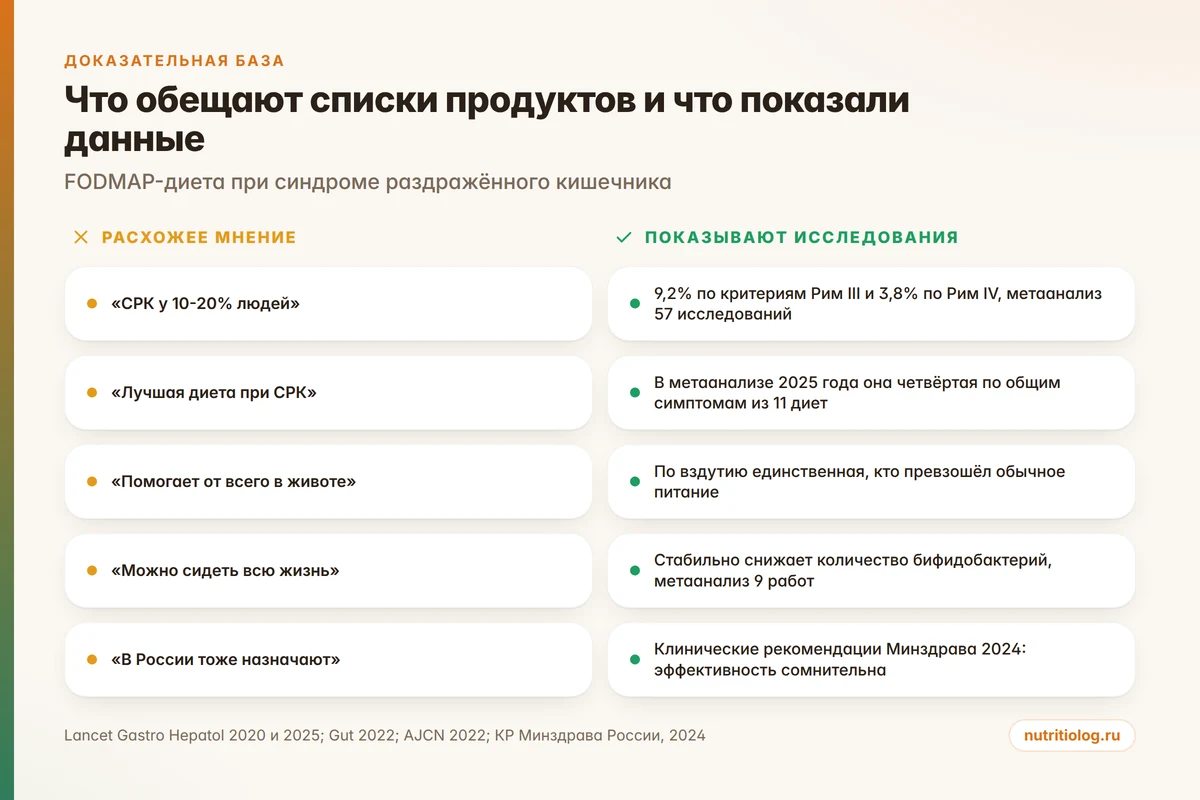Screen dimensions: 1200x800
Task: Click the card about бифидобактерий reduction
Action: pos(871,571)
